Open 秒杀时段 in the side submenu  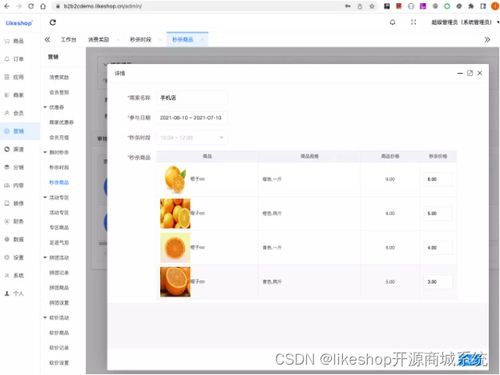(59, 167)
